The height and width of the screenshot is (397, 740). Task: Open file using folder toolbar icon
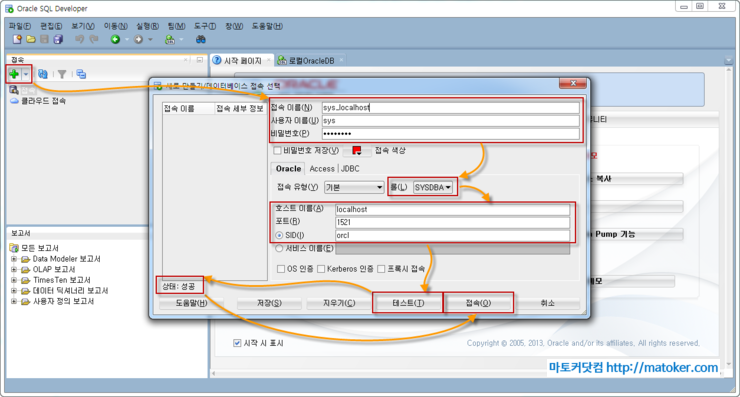coord(31,40)
